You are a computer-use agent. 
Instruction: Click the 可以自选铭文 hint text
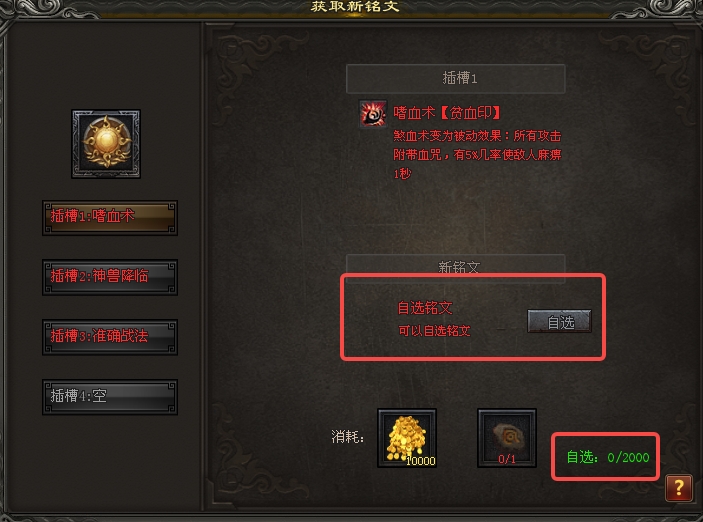tap(434, 331)
